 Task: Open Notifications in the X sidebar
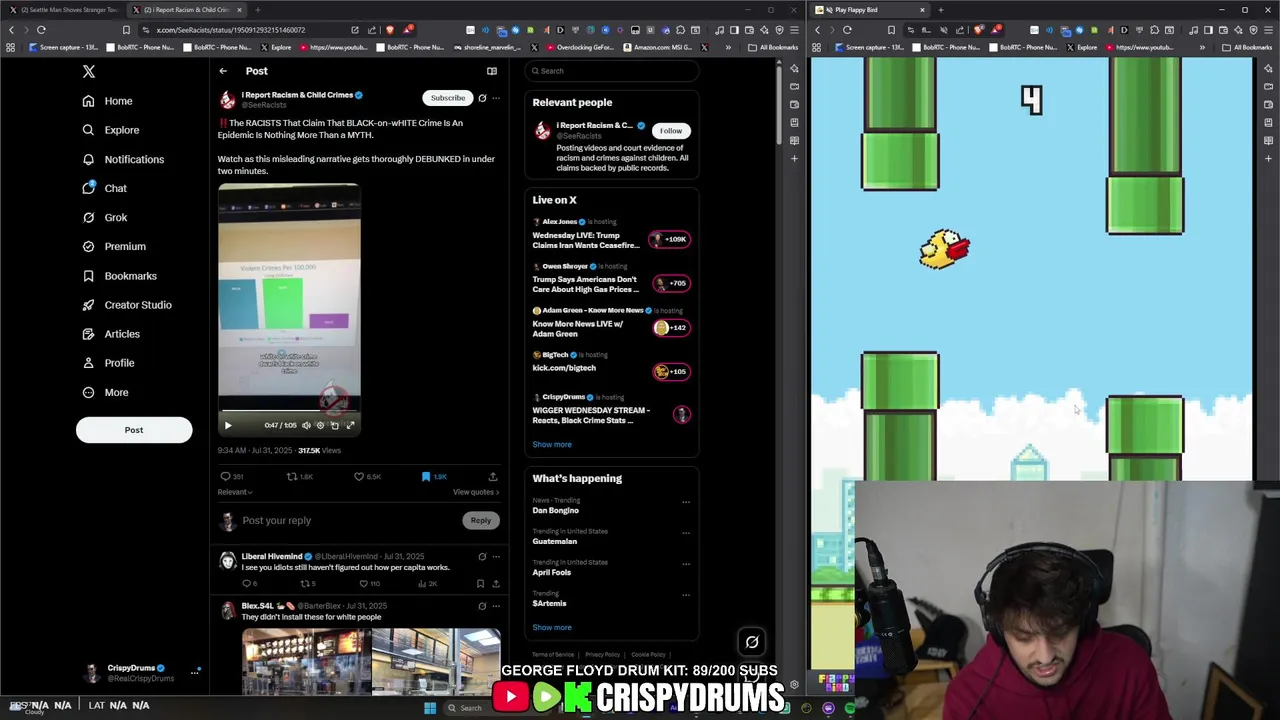pyautogui.click(x=123, y=159)
